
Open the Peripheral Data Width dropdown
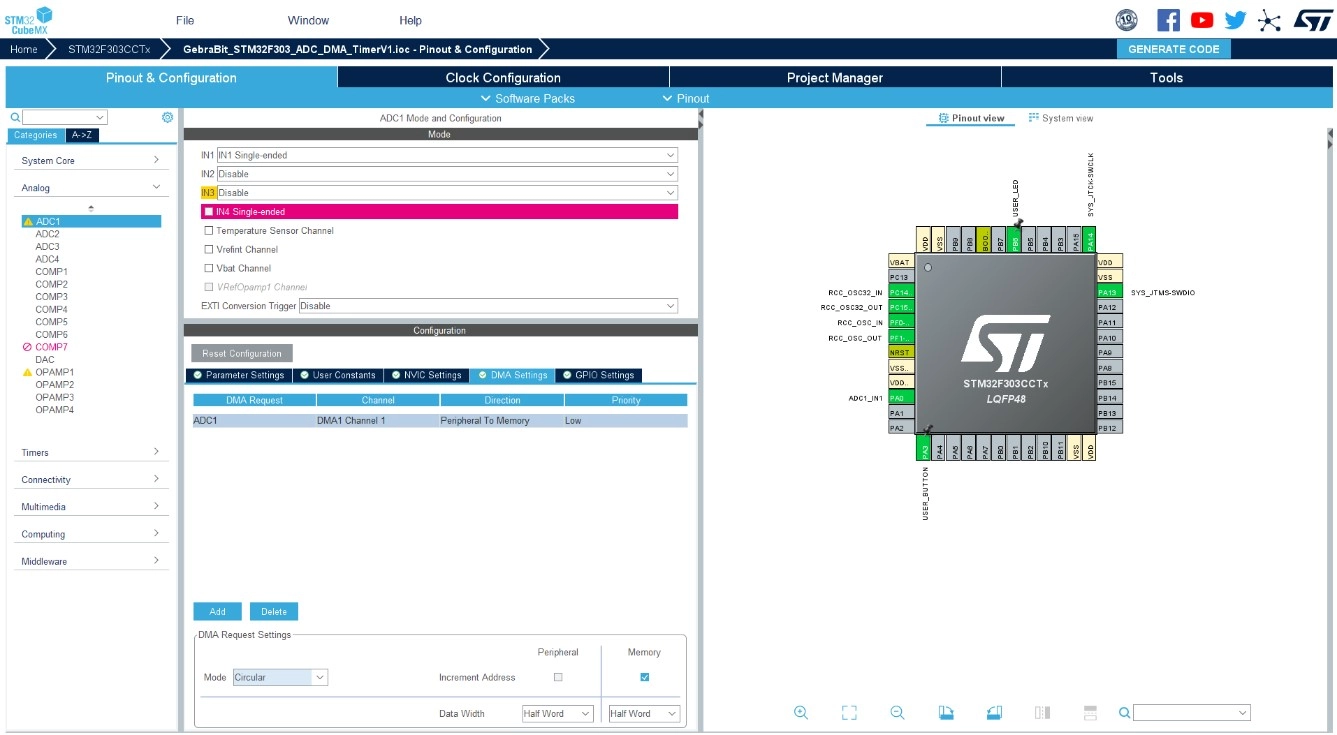tap(558, 714)
